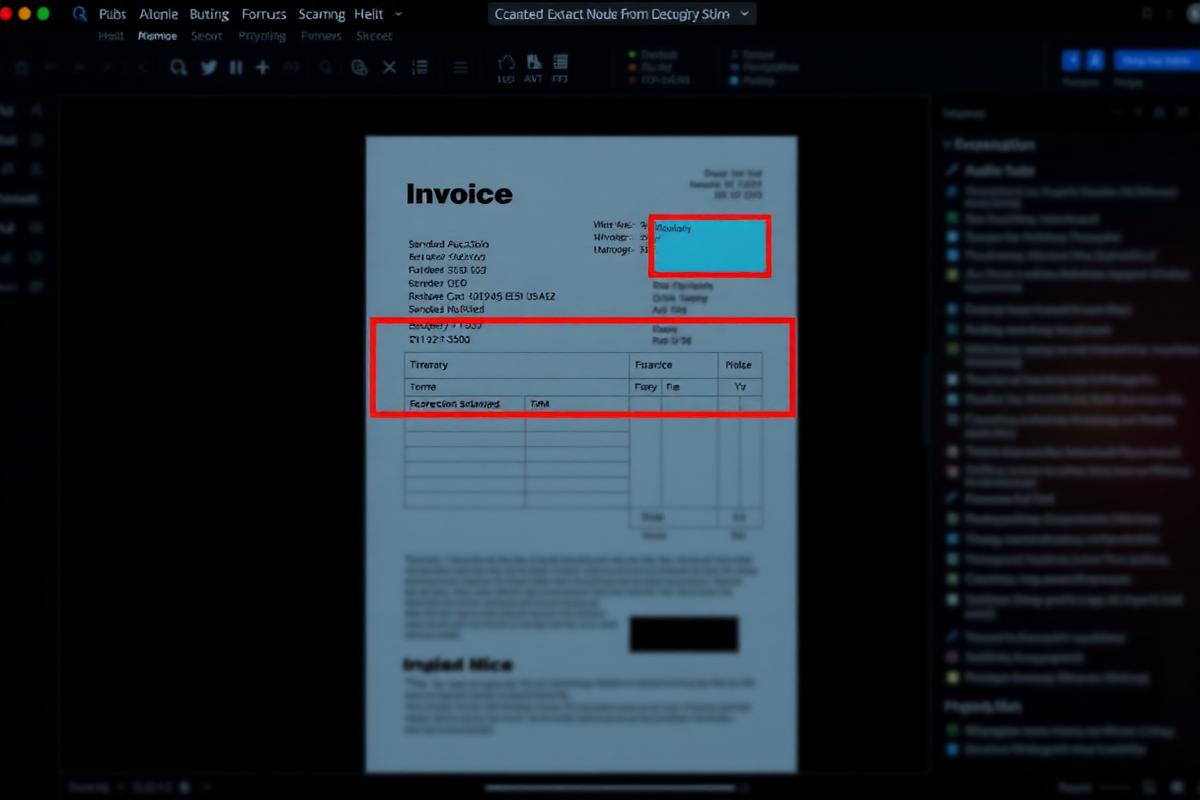Click the Fsardce table header cell

point(674,365)
